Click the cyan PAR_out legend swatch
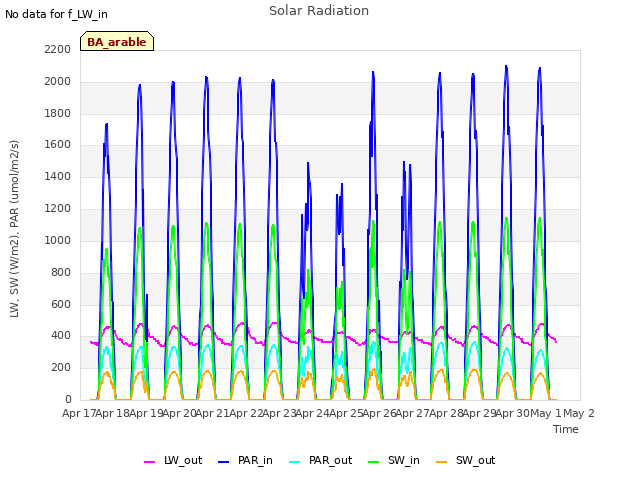The image size is (640, 480). click(x=295, y=462)
